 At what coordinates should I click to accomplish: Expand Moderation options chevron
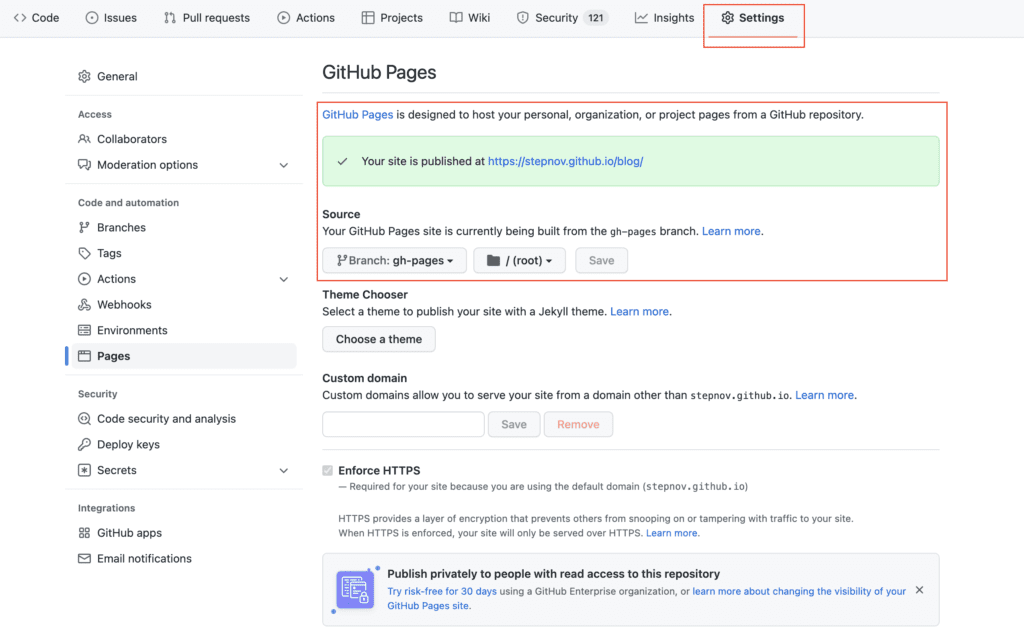[x=283, y=165]
